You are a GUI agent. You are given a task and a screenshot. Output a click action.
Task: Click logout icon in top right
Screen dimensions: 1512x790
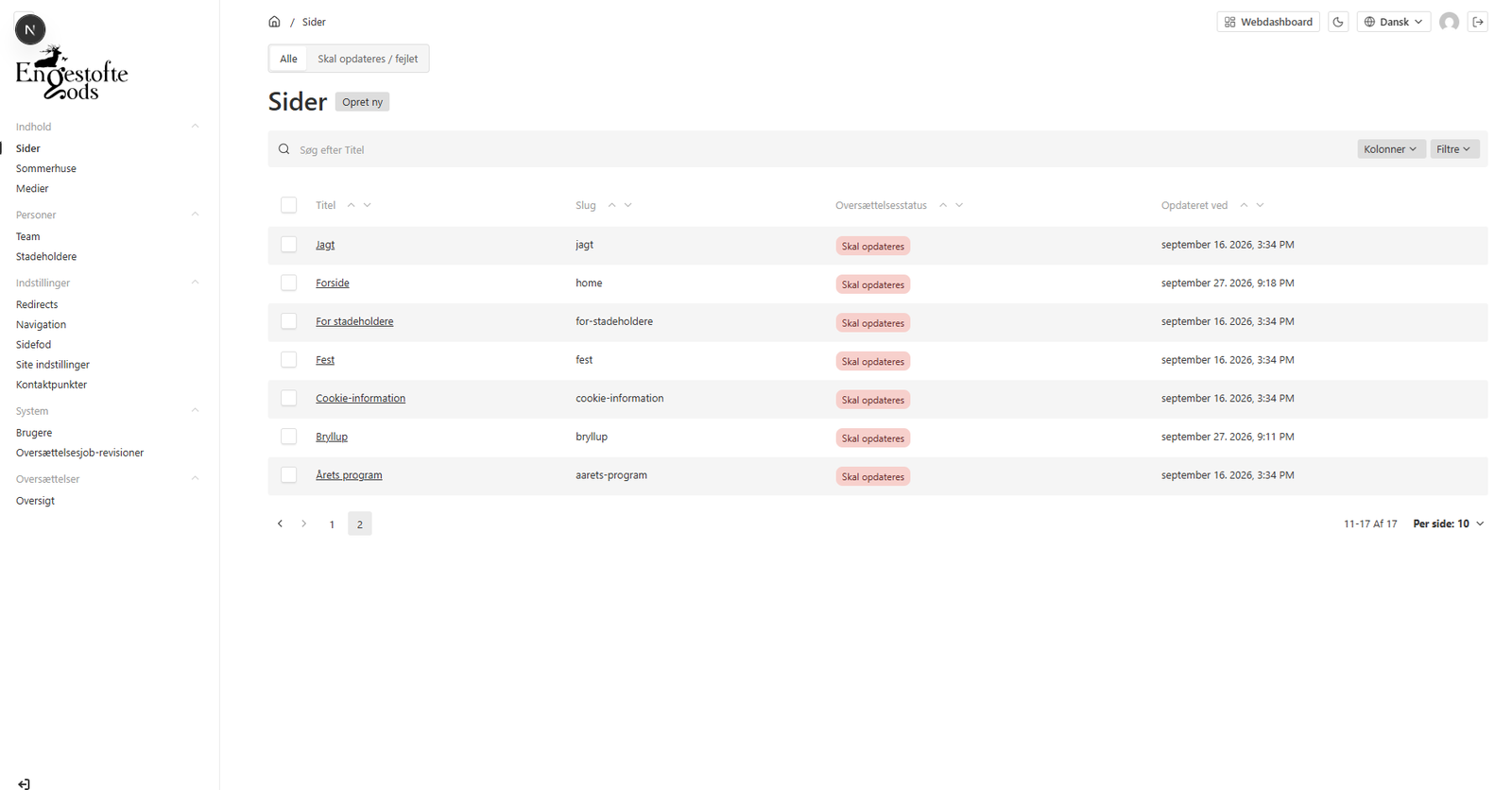pyautogui.click(x=1478, y=22)
